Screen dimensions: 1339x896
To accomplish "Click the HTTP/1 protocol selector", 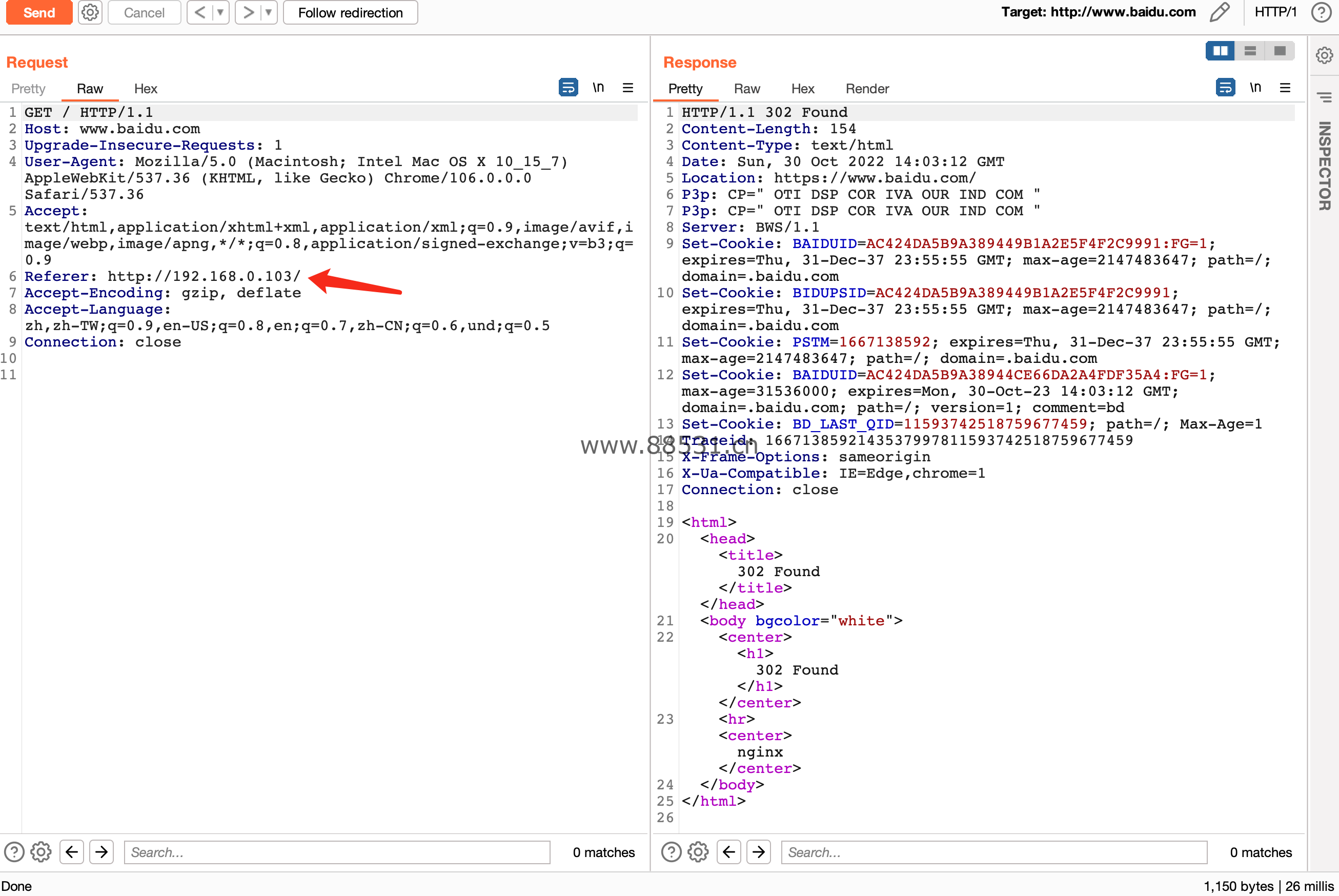I will (1275, 12).
